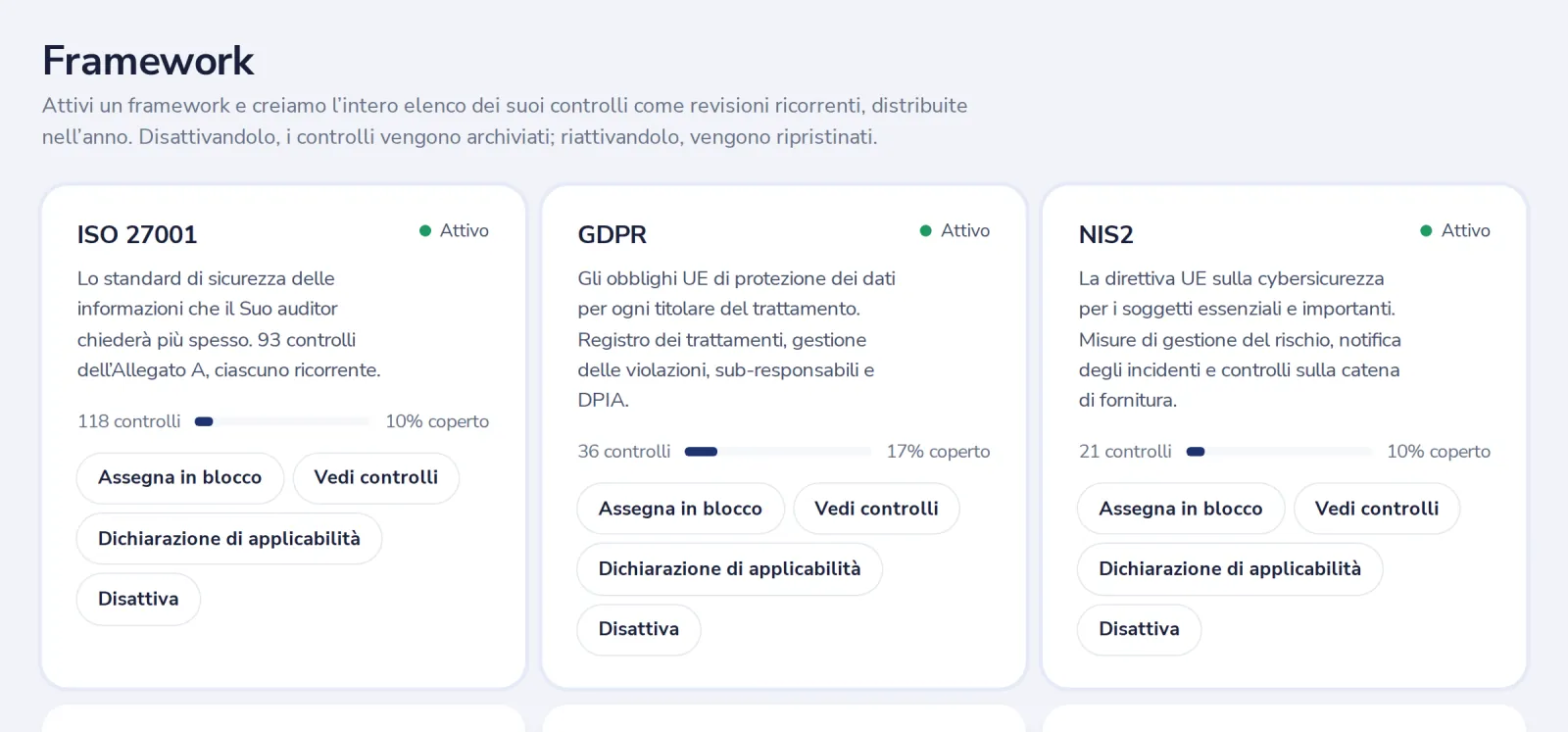1568x732 pixels.
Task: Open Dichiarazione di applicabilità for ISO 27001
Action: (229, 539)
